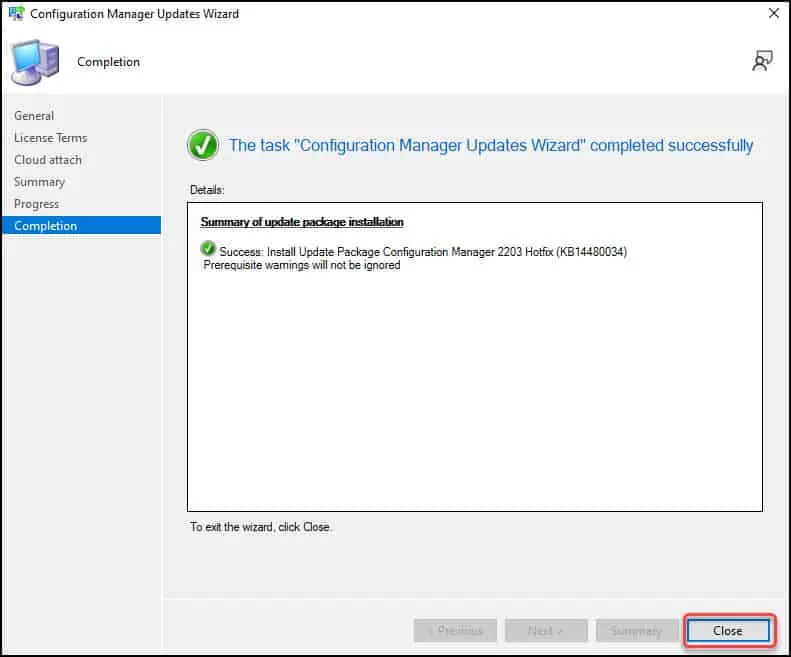Click 'Summary of update package installation' heading
This screenshot has height=657, width=791.
pyautogui.click(x=302, y=222)
